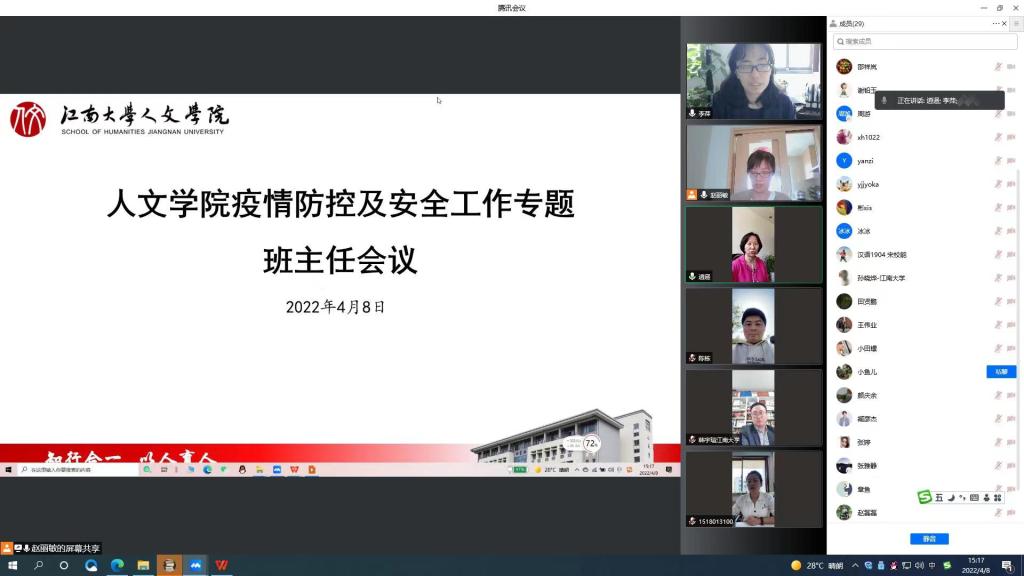Switch to Tencent Meeting taskbar icon
This screenshot has width=1024, height=576.
click(196, 565)
